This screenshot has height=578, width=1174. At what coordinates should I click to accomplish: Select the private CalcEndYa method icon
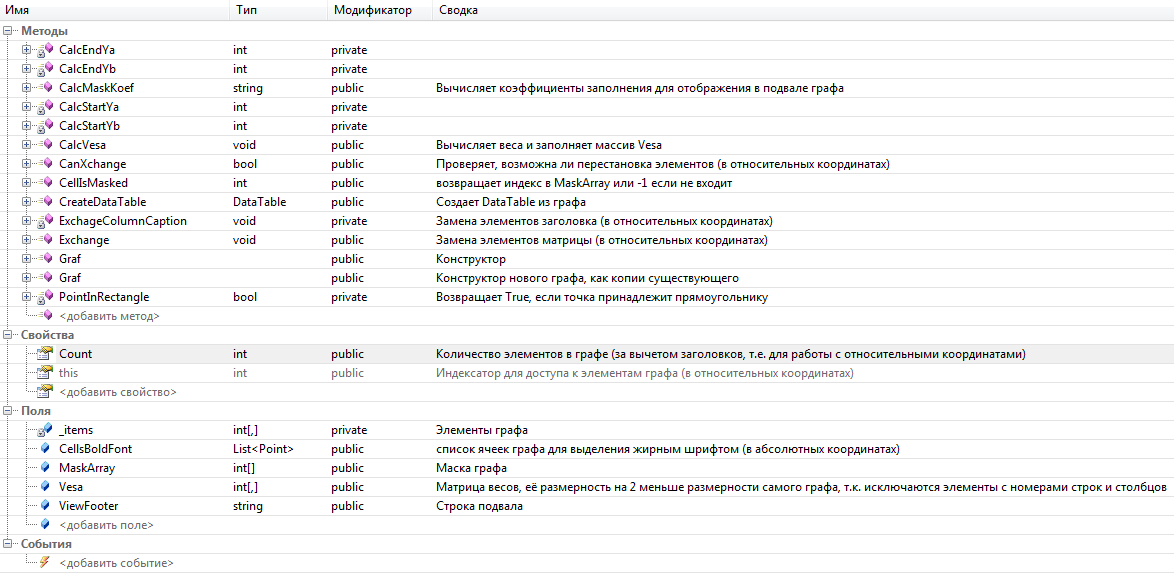45,50
